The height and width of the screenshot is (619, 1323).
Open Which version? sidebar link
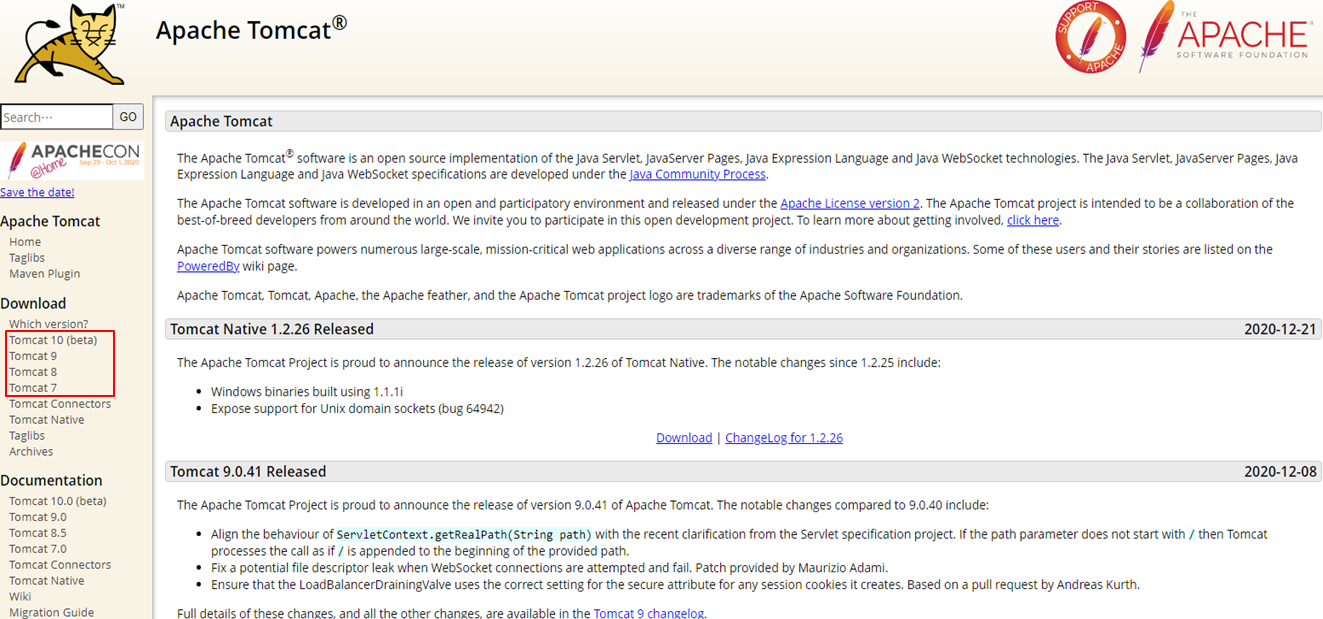point(48,324)
